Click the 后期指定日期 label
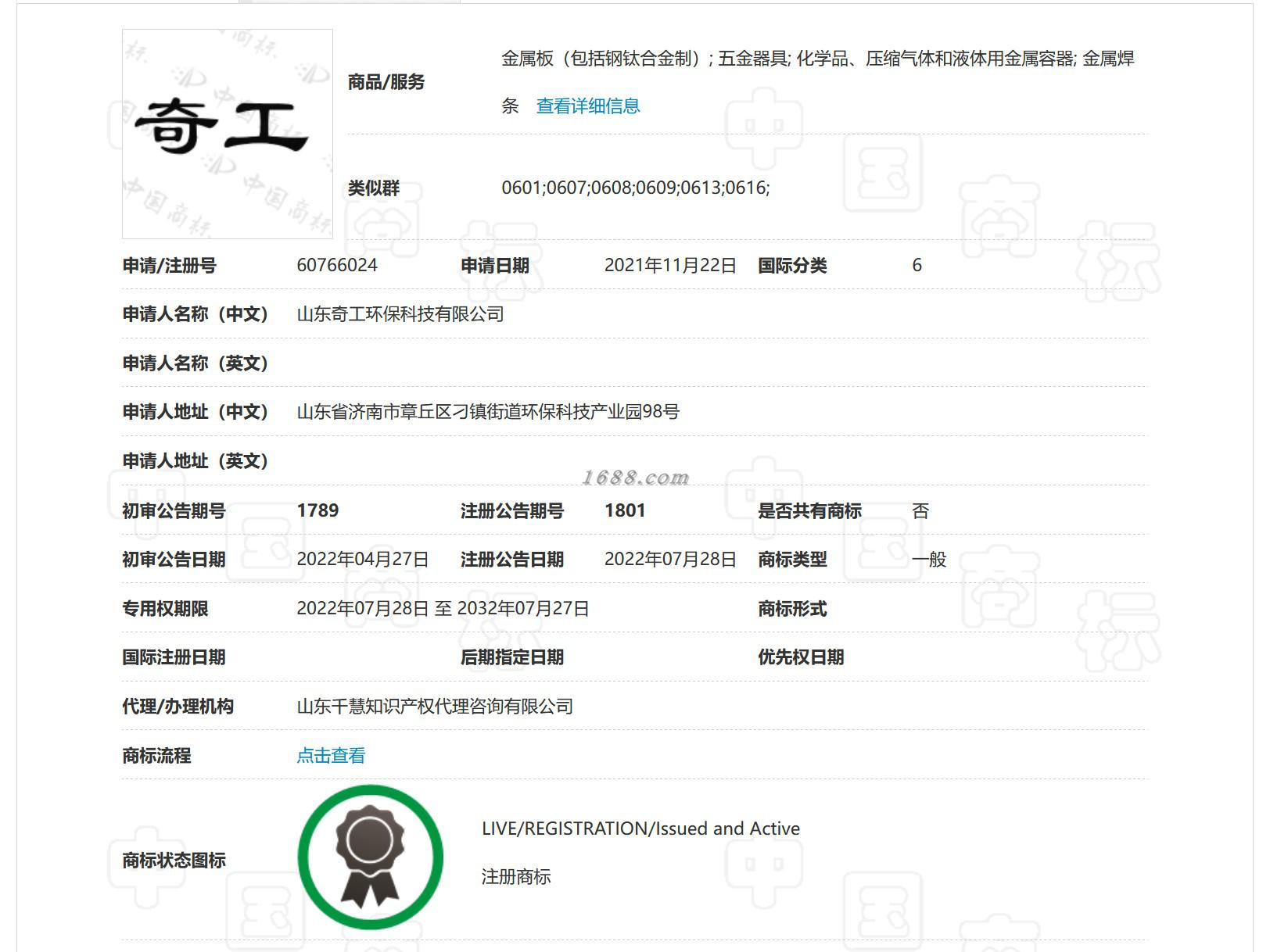 [512, 657]
